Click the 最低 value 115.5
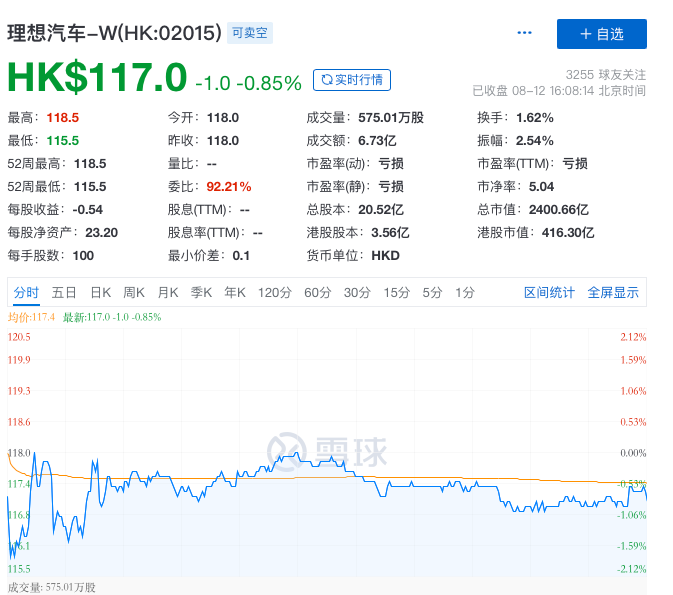This screenshot has width=673, height=595. coord(63,140)
